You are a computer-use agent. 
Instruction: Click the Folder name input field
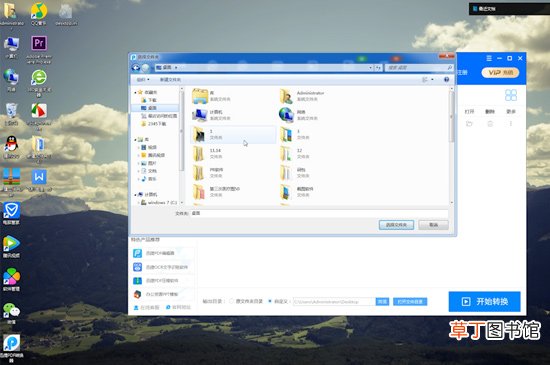click(x=319, y=213)
